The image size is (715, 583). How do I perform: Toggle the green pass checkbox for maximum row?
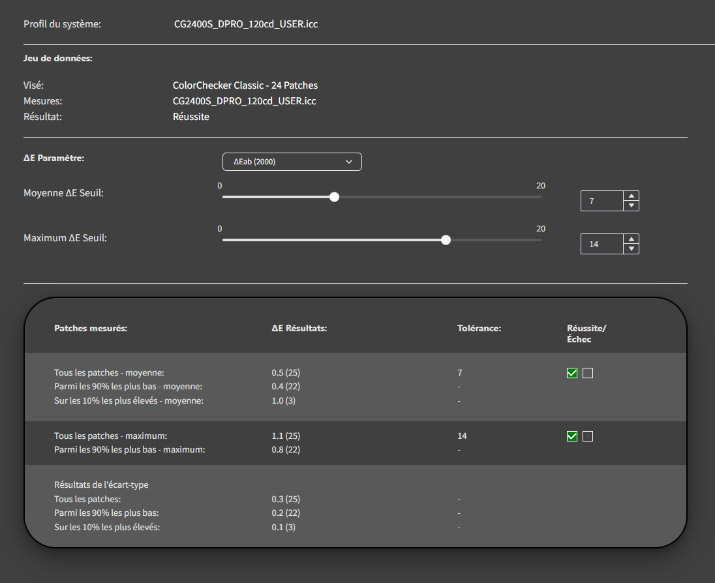coord(572,436)
